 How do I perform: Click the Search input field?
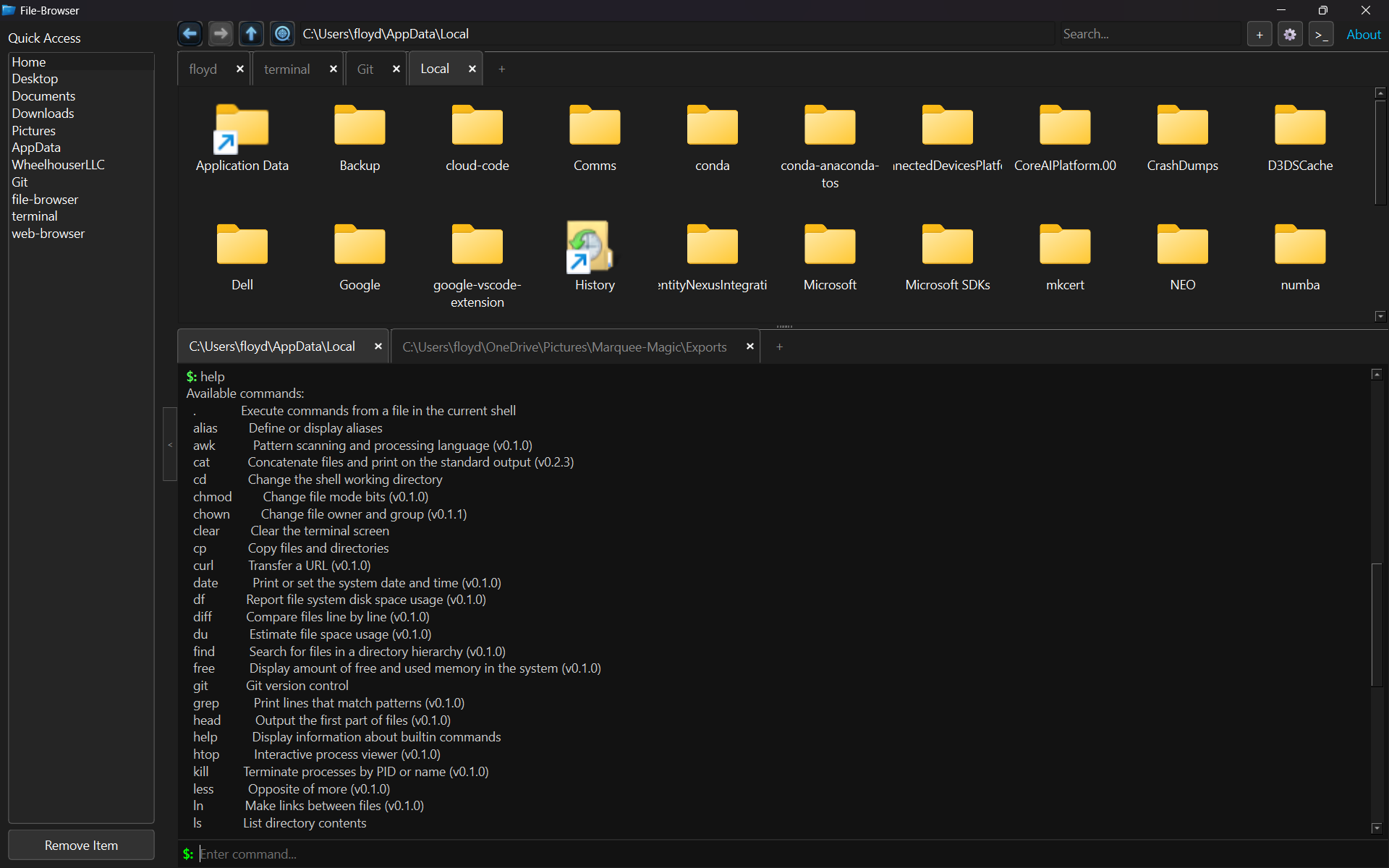[1150, 34]
